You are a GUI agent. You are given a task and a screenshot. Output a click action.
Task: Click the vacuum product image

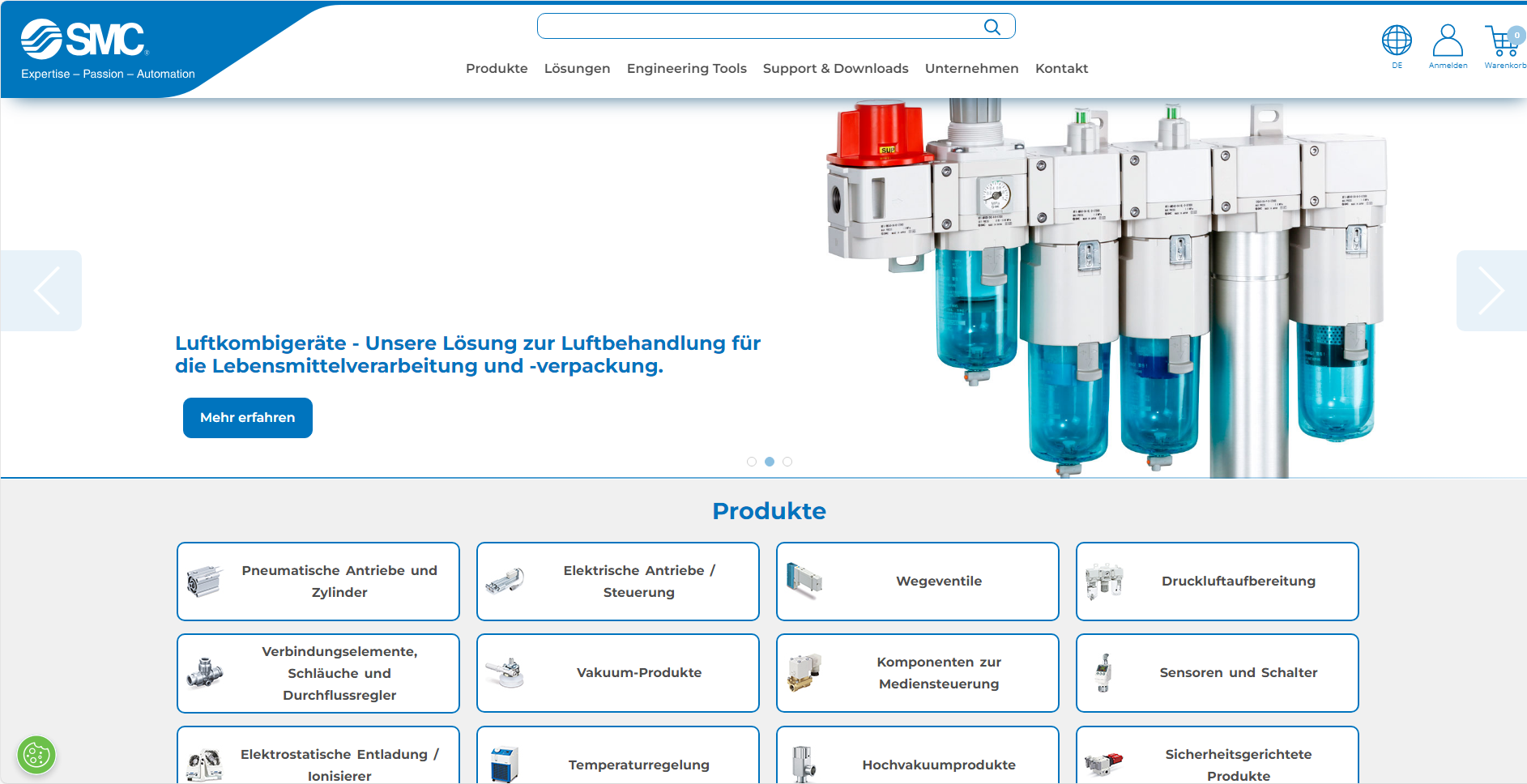pos(505,672)
